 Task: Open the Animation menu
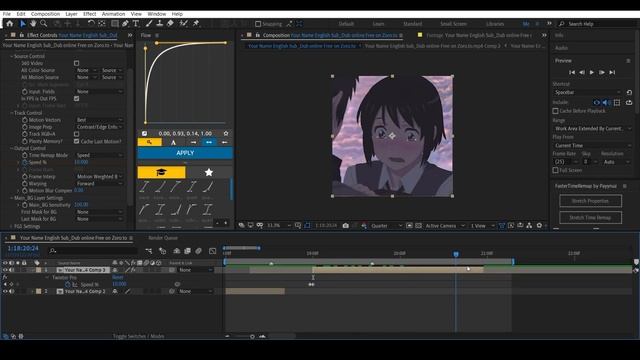(x=113, y=14)
